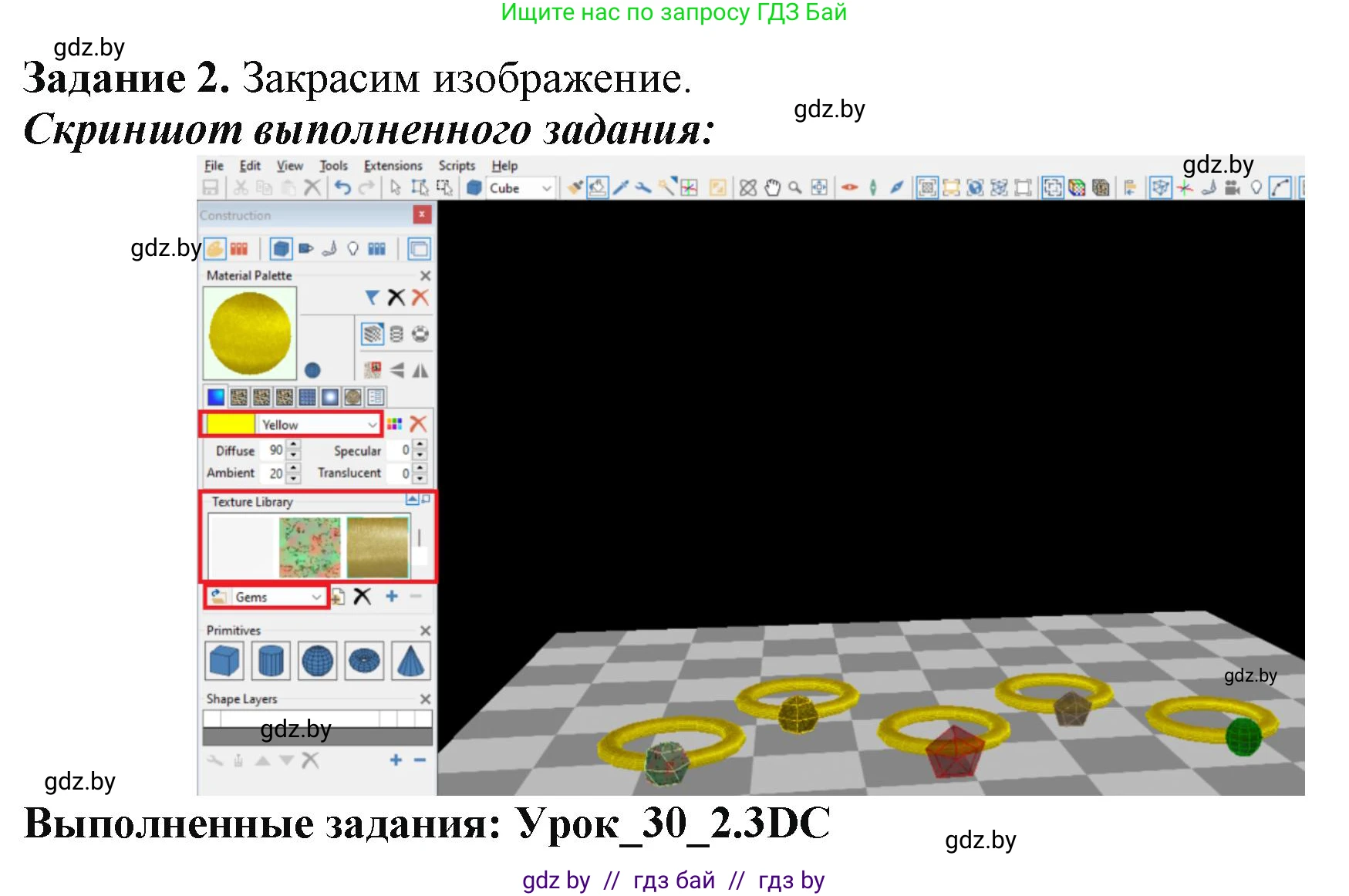
Task: Click the Undo arrow in toolbar
Action: pos(342,187)
